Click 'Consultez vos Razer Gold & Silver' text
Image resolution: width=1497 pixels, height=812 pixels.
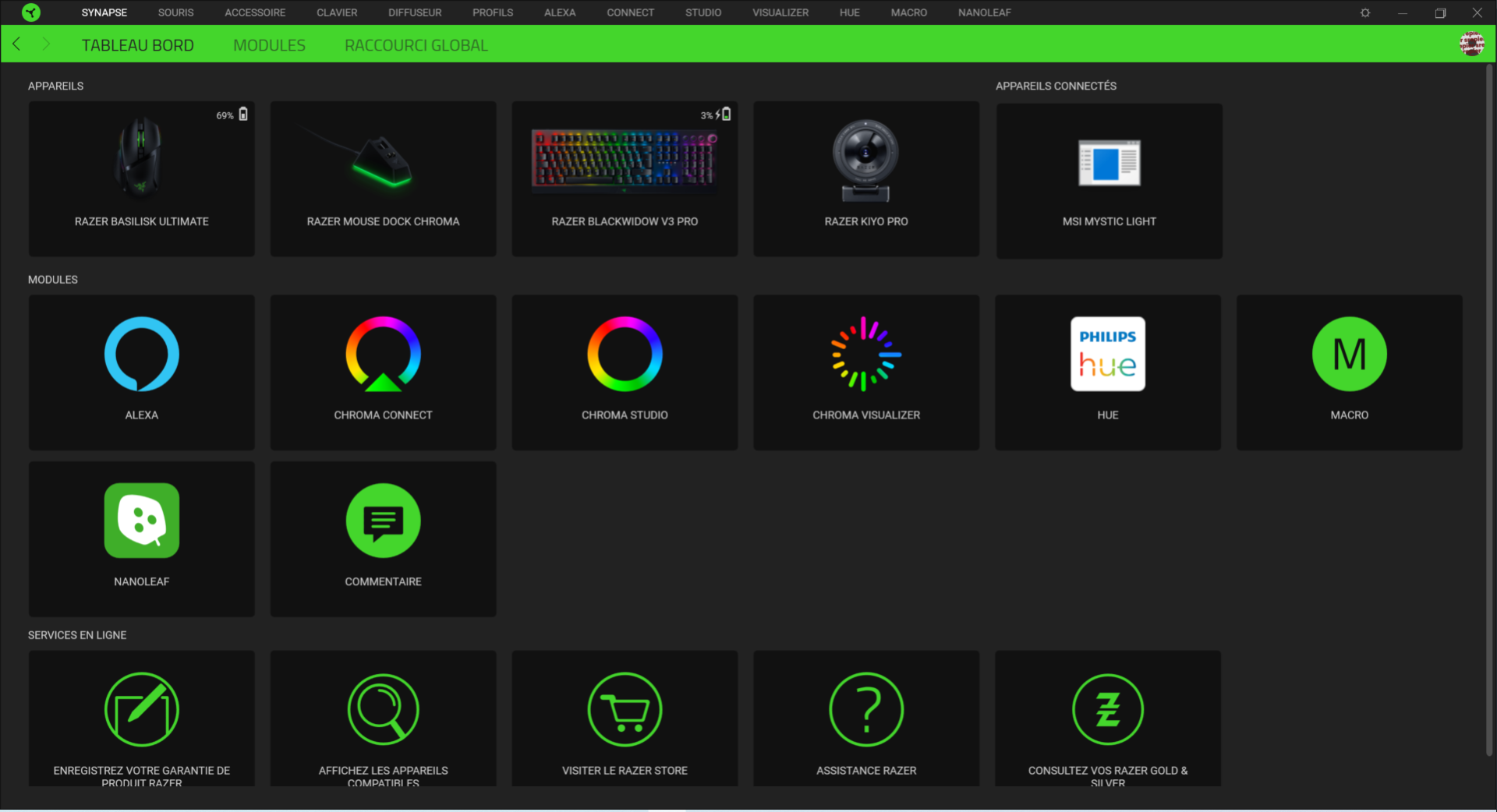point(1108,776)
